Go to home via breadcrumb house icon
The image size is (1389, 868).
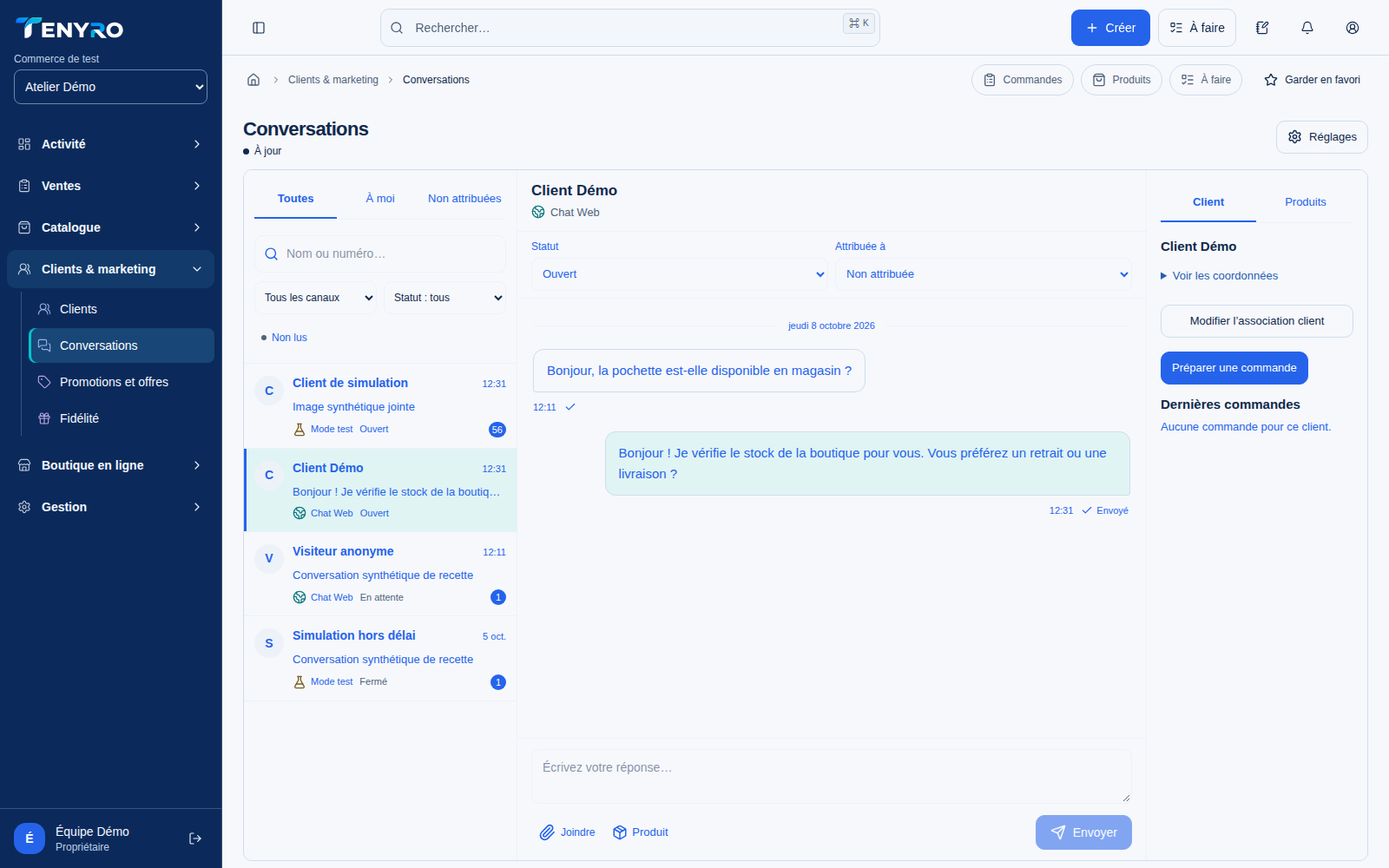coord(253,80)
